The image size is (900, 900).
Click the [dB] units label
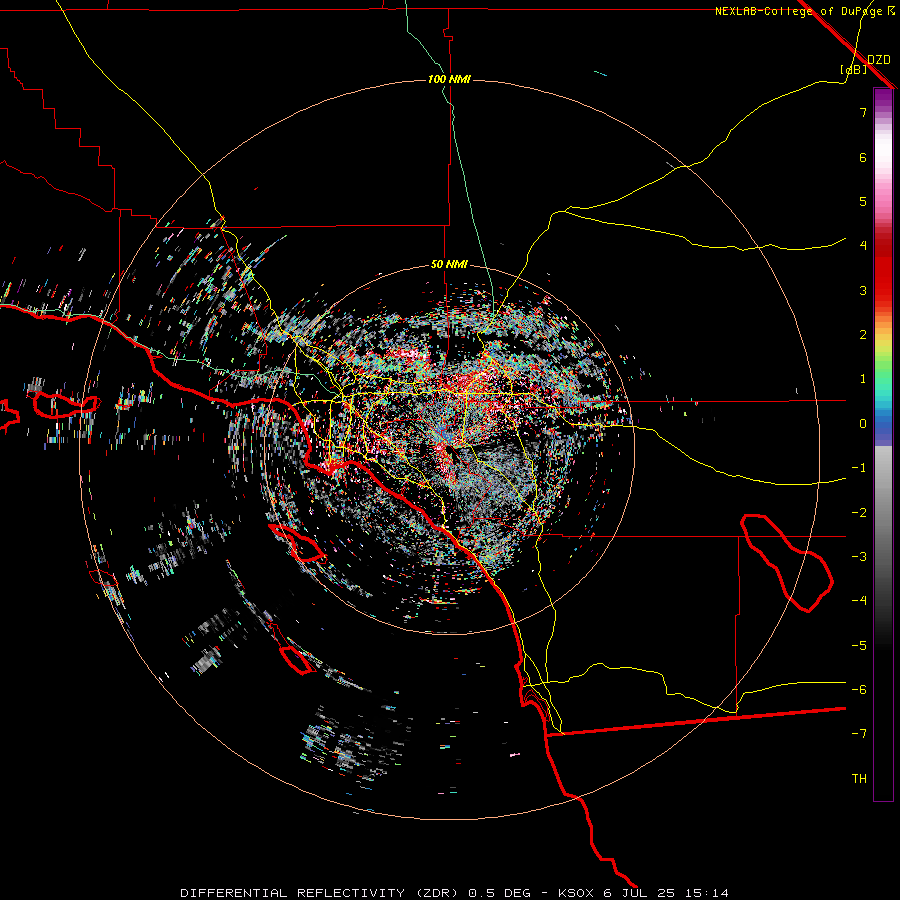tap(854, 69)
